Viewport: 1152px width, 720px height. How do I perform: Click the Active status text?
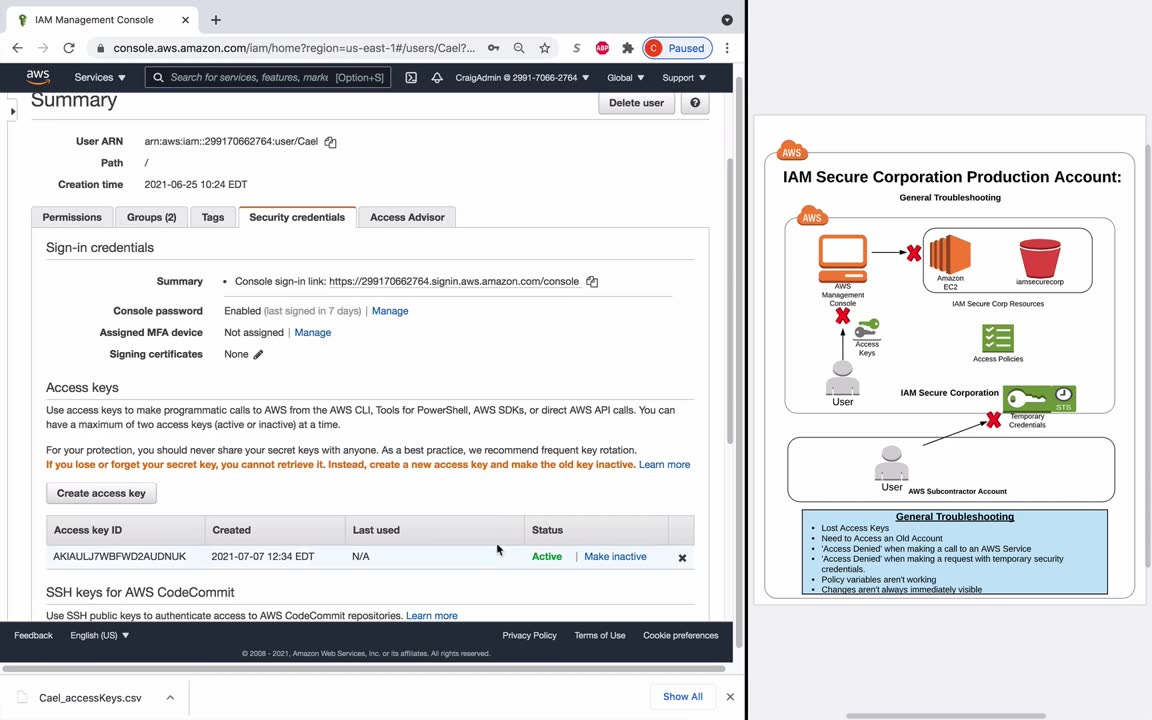coord(547,556)
